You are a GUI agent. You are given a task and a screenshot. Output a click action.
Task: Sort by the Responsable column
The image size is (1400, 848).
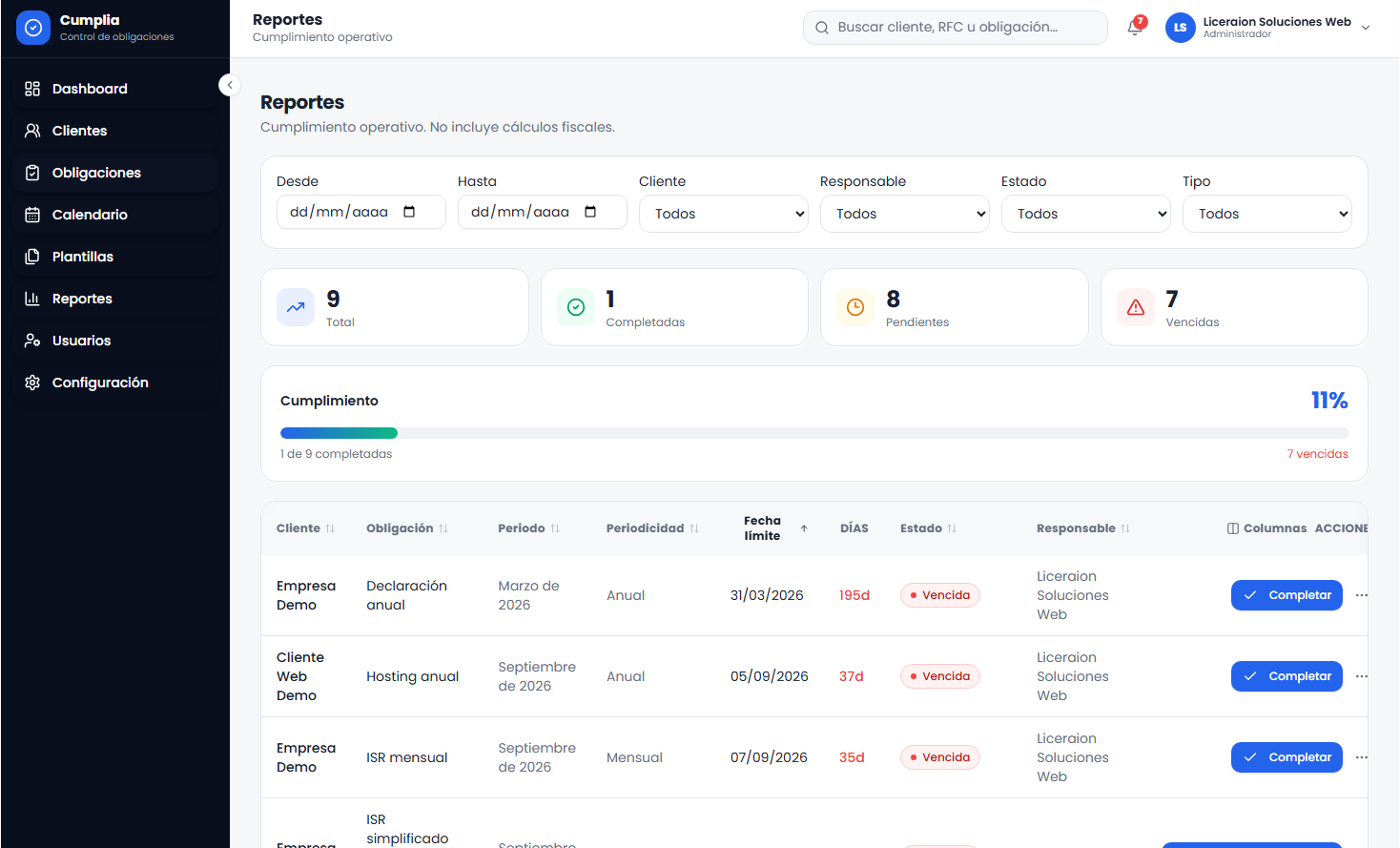tap(1083, 528)
